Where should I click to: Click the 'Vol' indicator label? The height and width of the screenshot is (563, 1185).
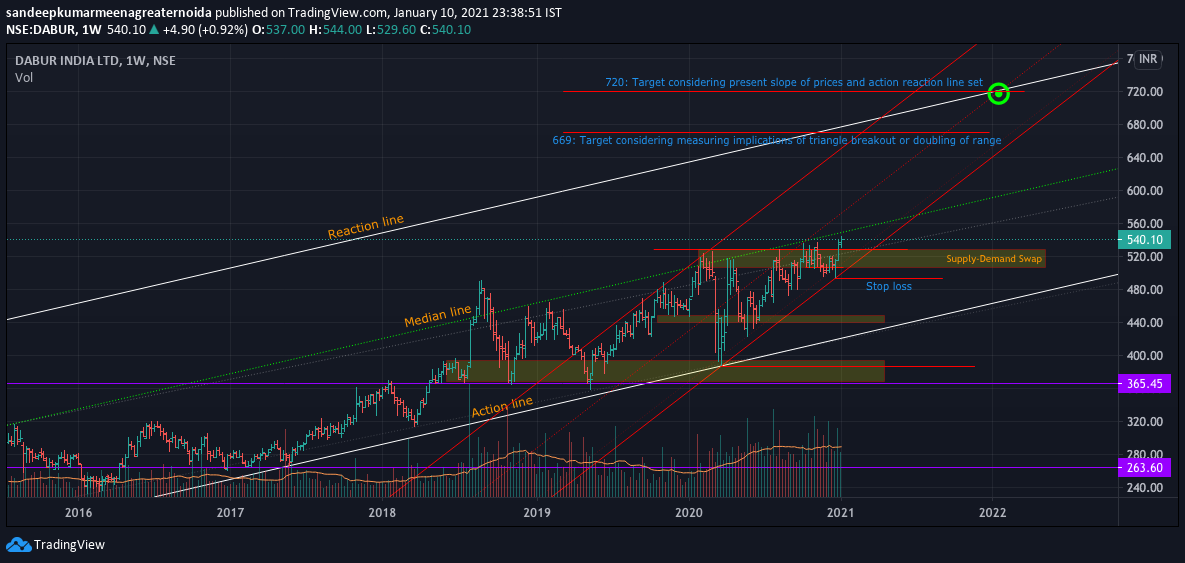pyautogui.click(x=23, y=77)
